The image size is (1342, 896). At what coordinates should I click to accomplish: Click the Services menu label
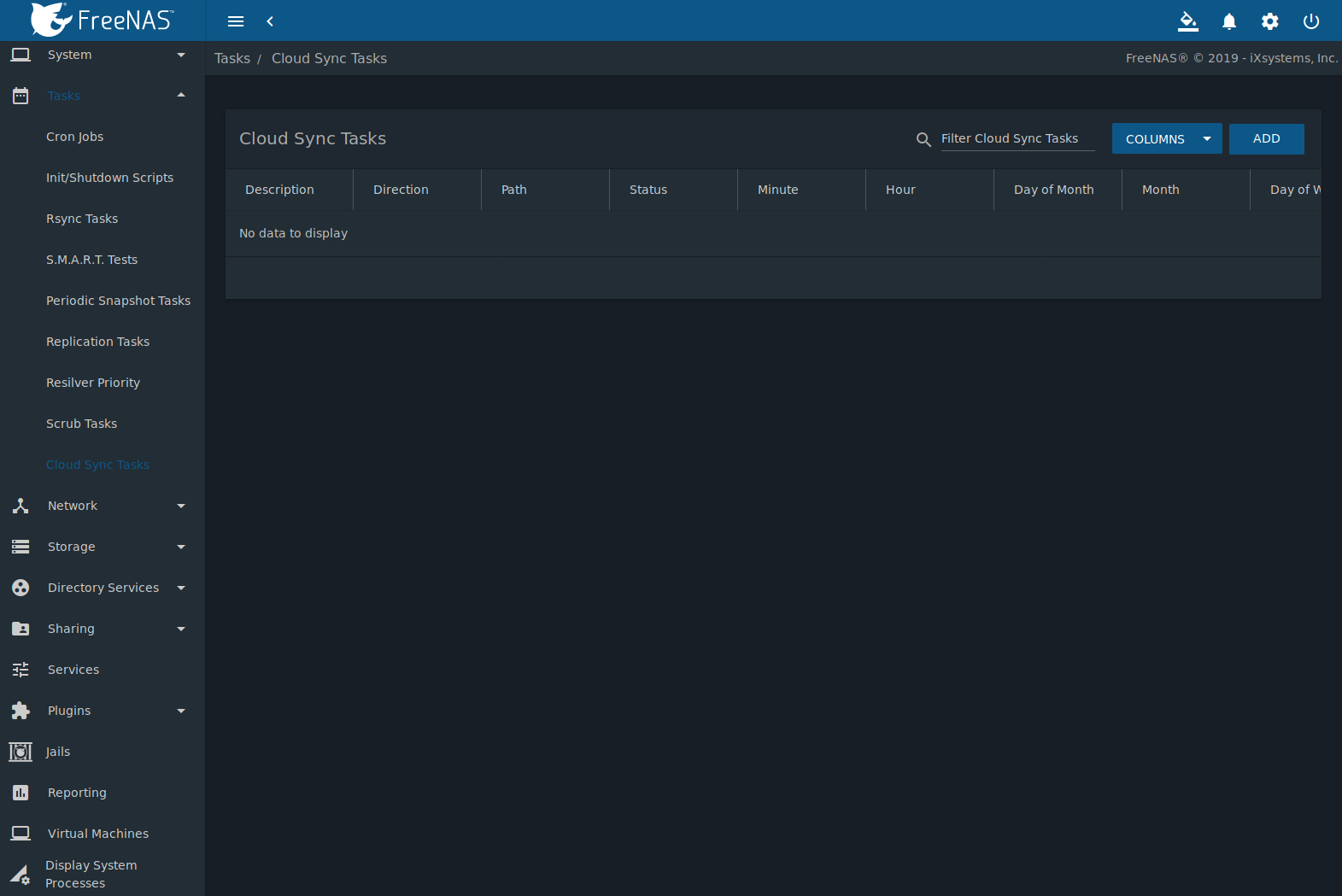tap(73, 670)
